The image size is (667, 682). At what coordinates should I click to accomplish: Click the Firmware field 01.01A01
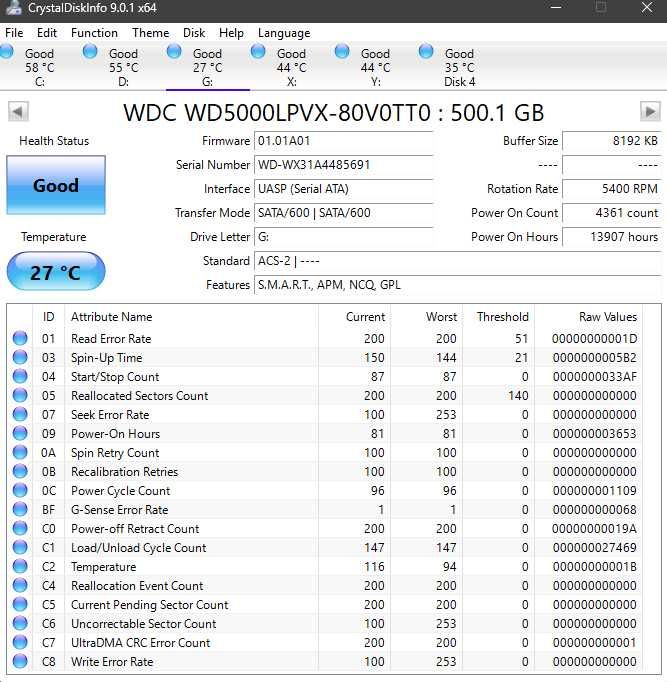pyautogui.click(x=344, y=141)
